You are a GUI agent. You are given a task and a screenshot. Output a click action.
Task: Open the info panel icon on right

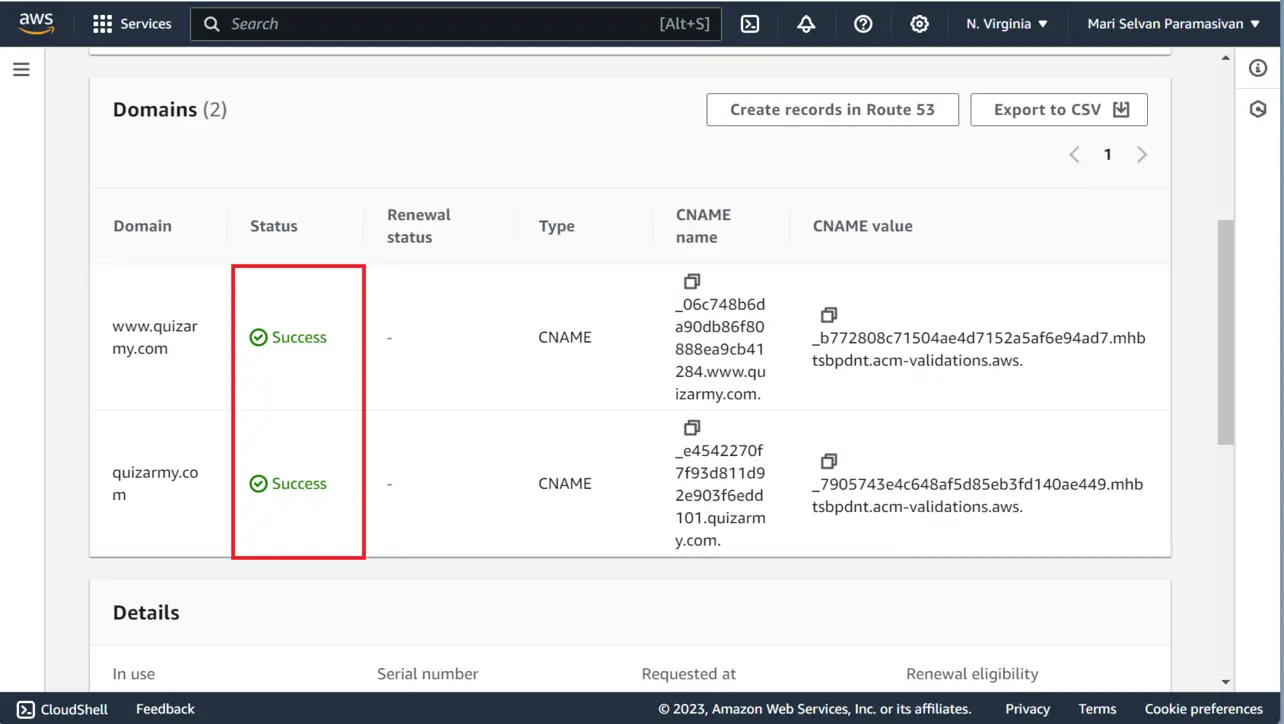coord(1259,69)
